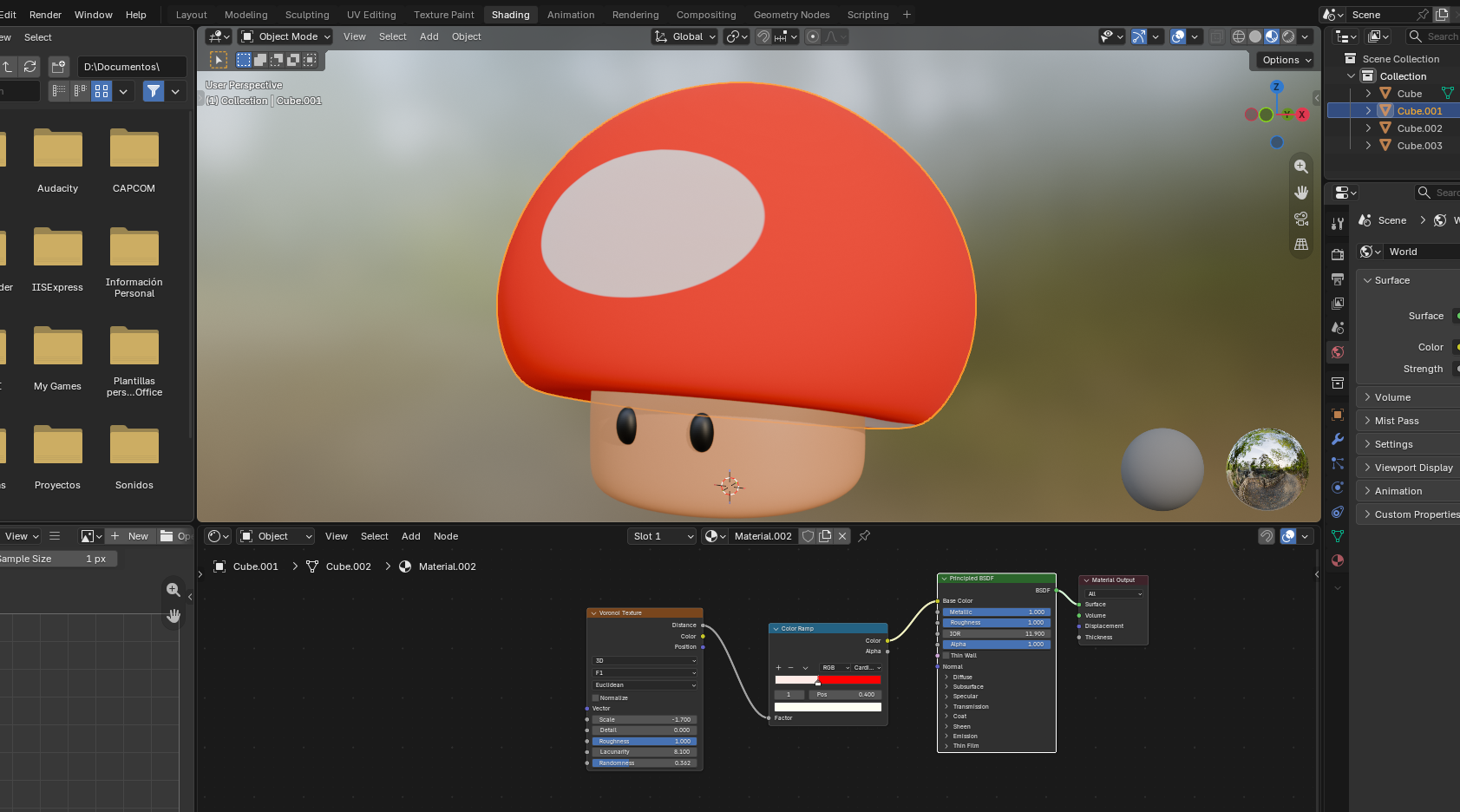Open the Output properties tab
Screen dimensions: 1460x812
coord(1338,279)
